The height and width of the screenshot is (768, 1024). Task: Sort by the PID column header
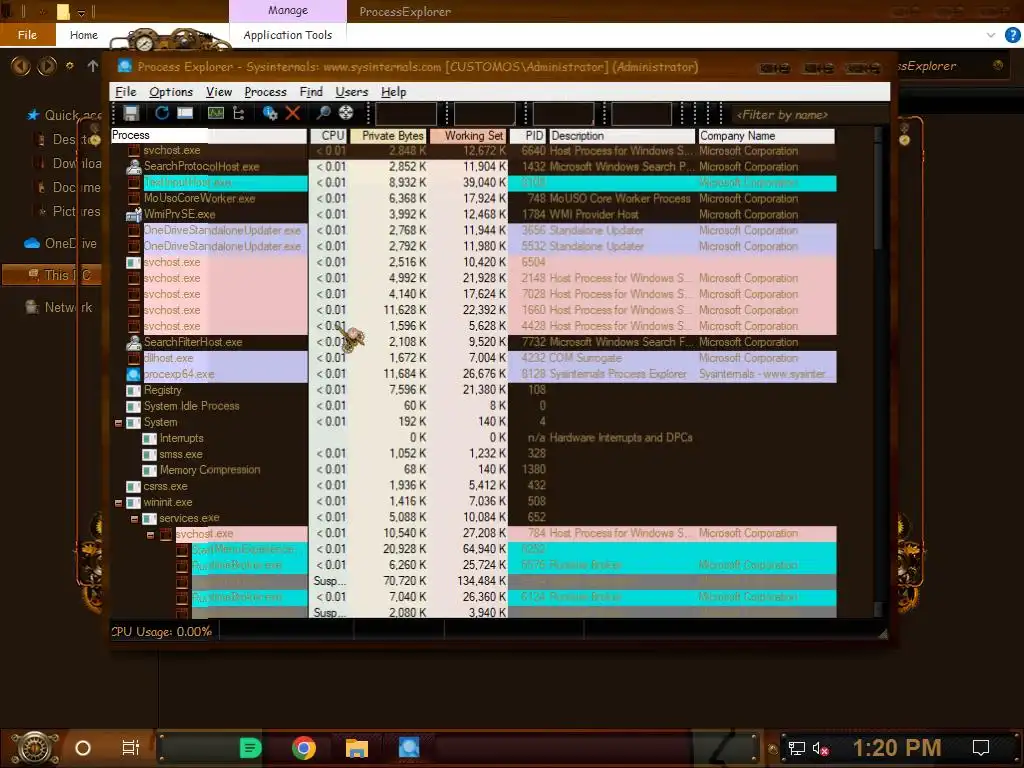pos(527,136)
